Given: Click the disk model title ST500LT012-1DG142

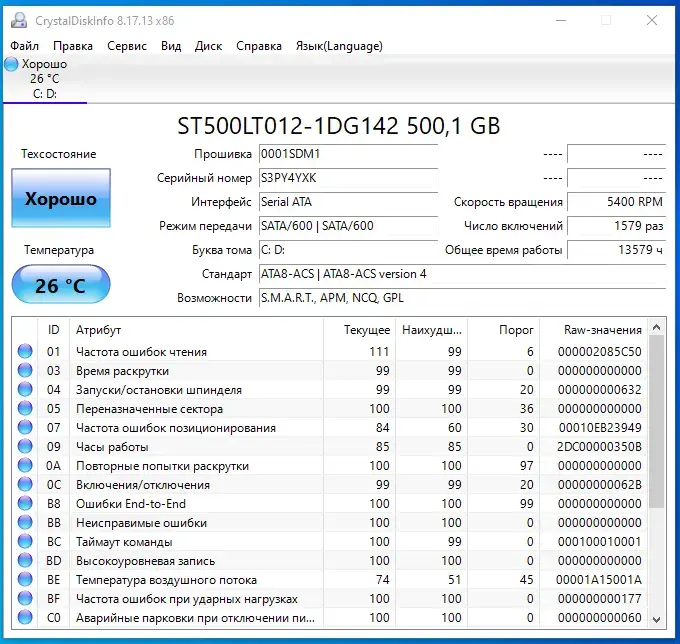Looking at the screenshot, I should click(339, 126).
